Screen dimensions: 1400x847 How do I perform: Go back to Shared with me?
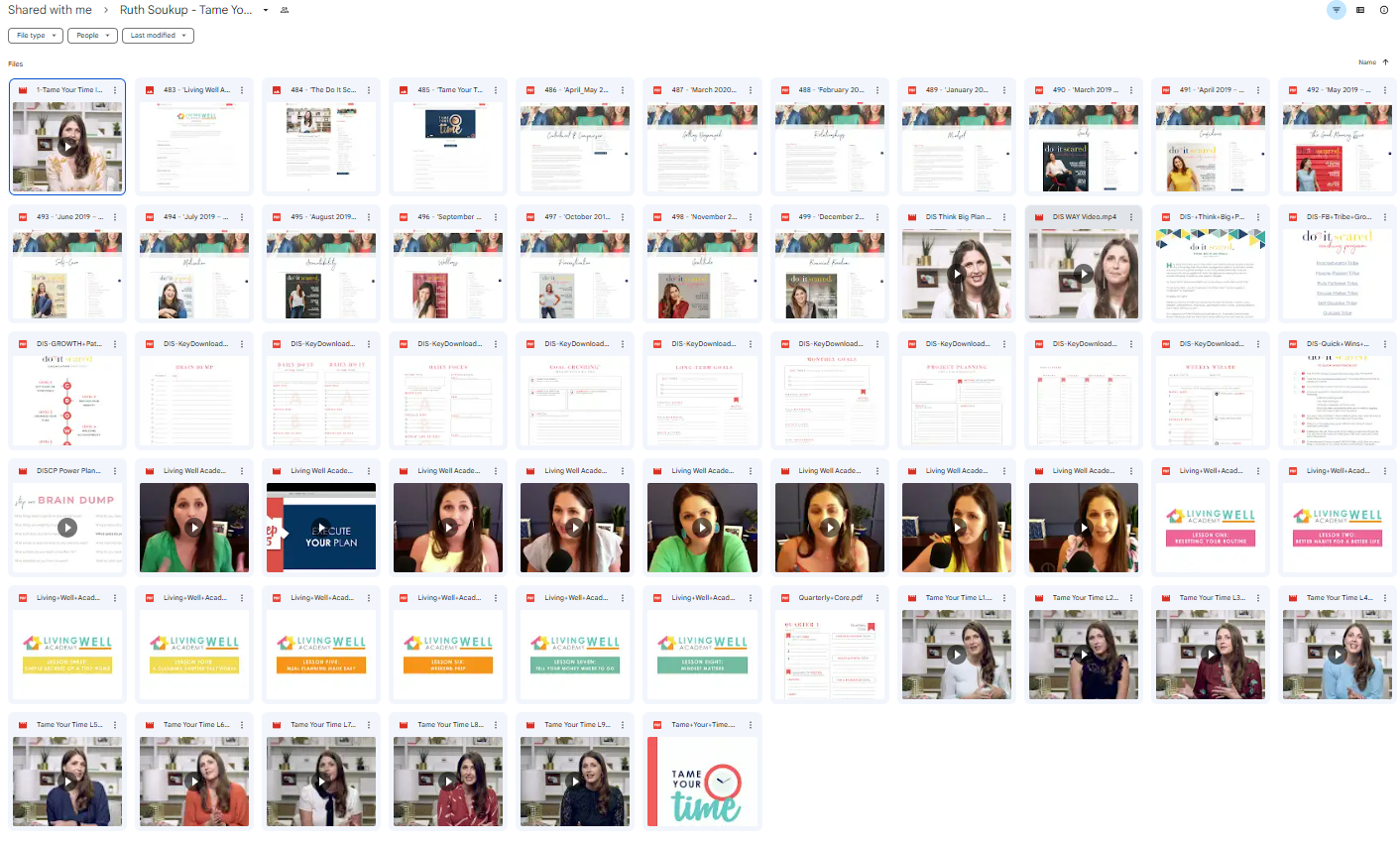[50, 10]
